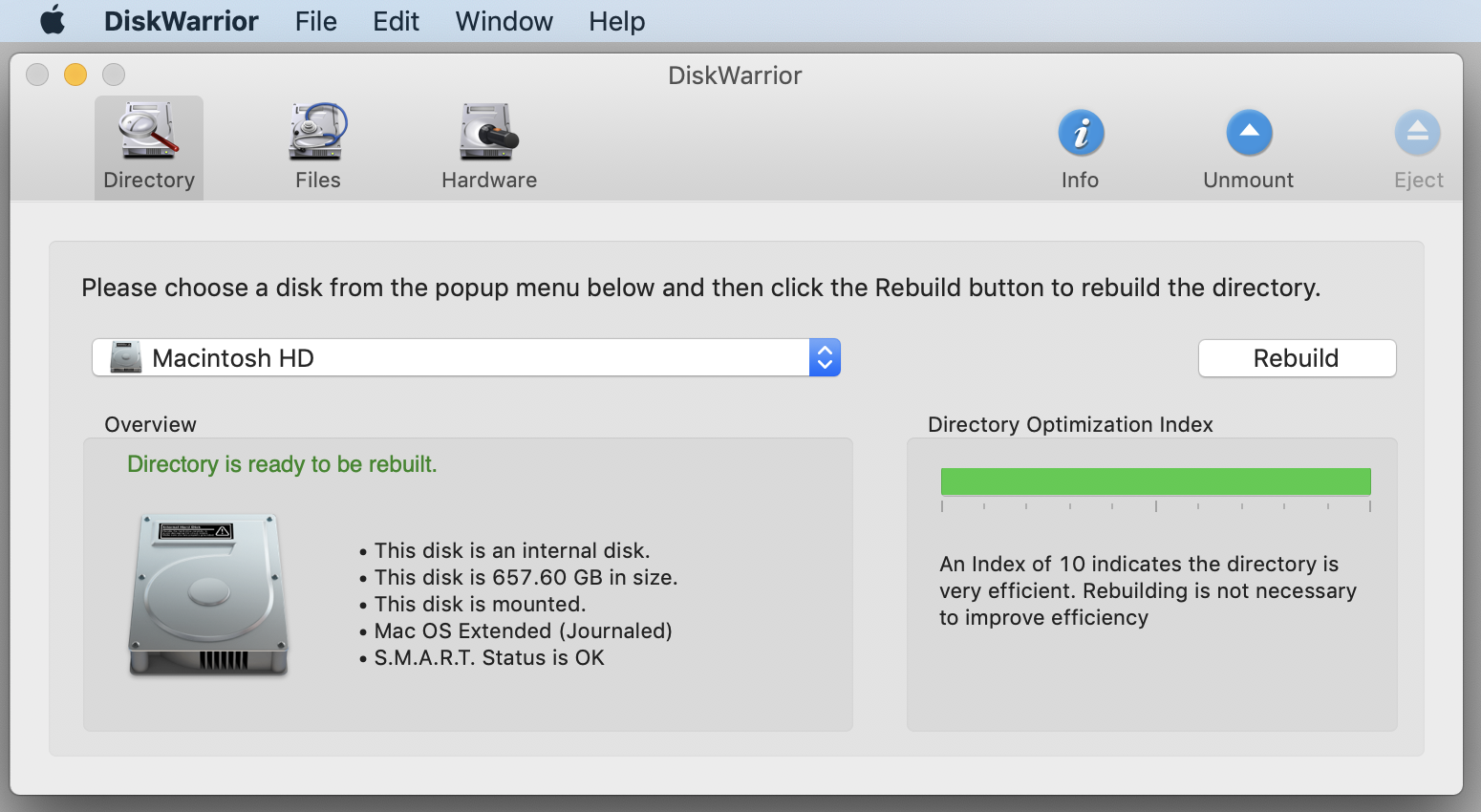Click the blue popup arrows on disk selector
The image size is (1481, 812).
[825, 358]
